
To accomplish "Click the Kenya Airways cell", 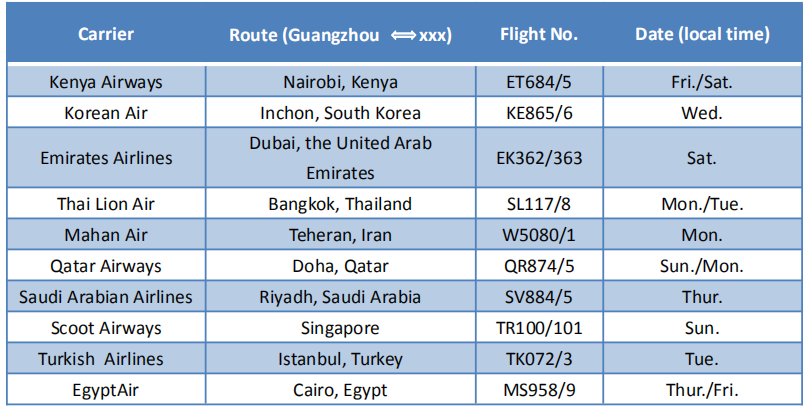I will [x=106, y=82].
